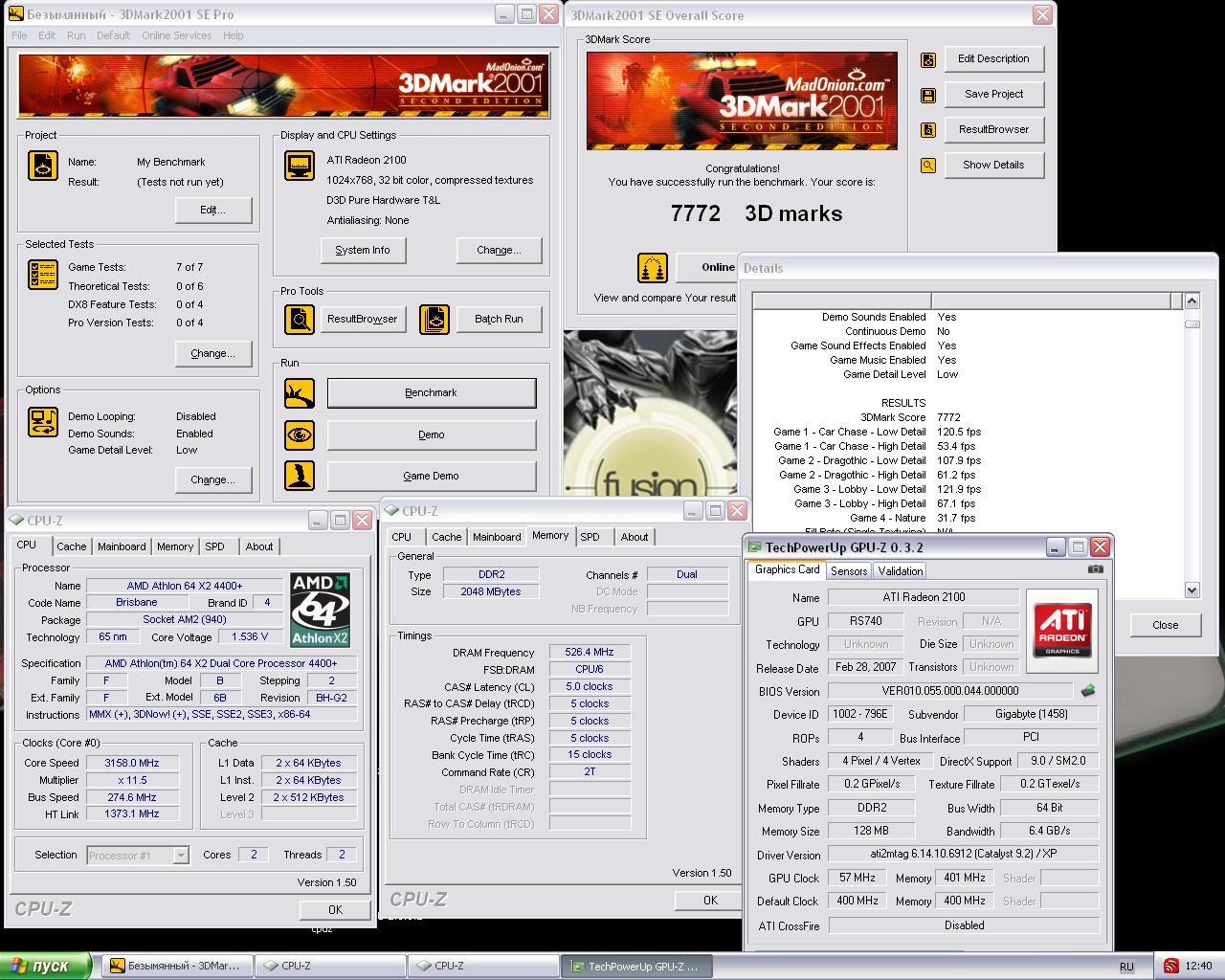Switch to 3DMark taskbar item

pyautogui.click(x=177, y=967)
